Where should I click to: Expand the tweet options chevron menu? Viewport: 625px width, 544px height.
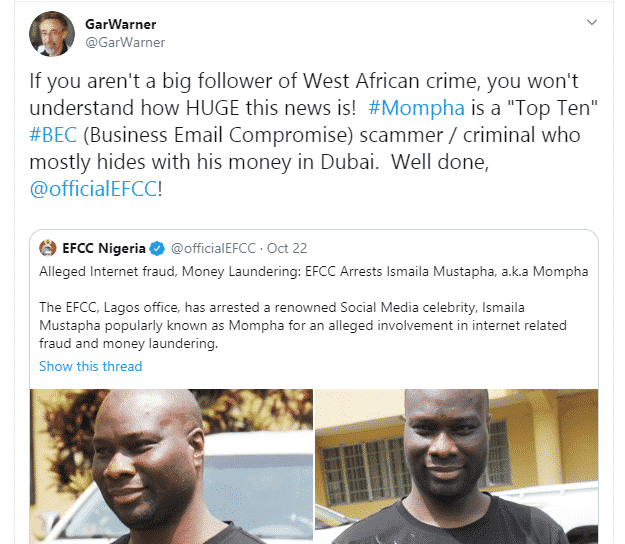[592, 22]
